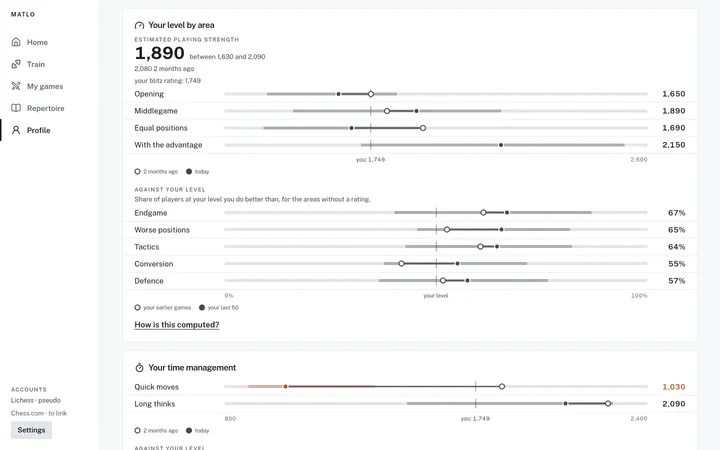Click the Quick moves orange today dot

point(286,387)
